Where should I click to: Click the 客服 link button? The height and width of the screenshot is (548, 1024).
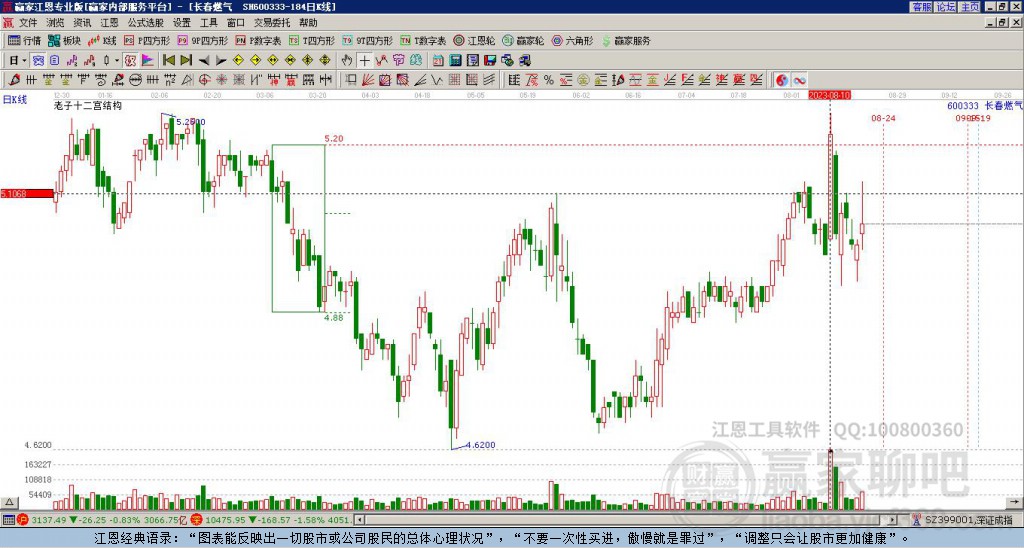coord(921,7)
